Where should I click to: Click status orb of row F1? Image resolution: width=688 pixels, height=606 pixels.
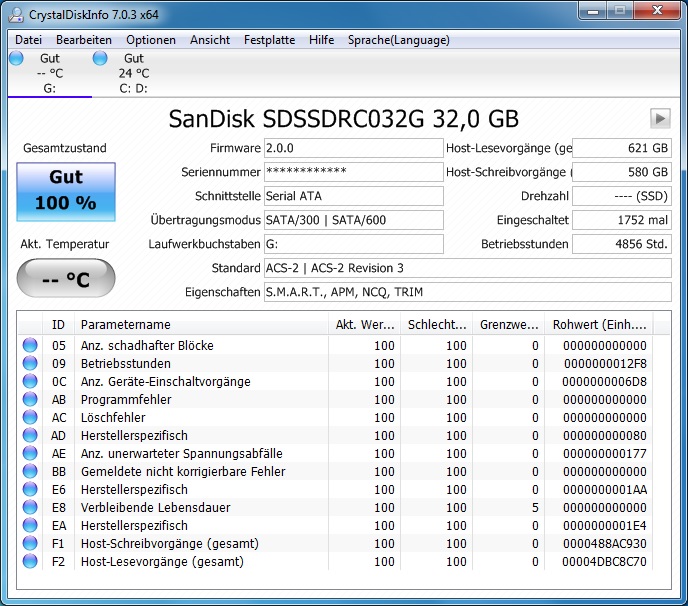coord(30,543)
